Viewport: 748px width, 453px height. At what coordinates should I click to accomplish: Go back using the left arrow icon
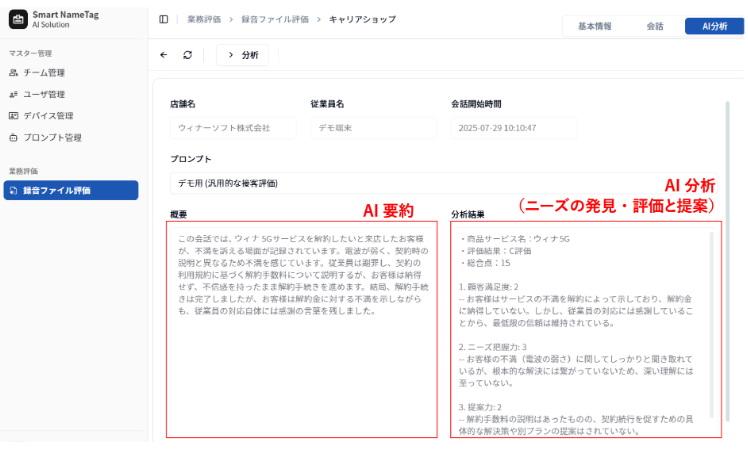pos(164,55)
